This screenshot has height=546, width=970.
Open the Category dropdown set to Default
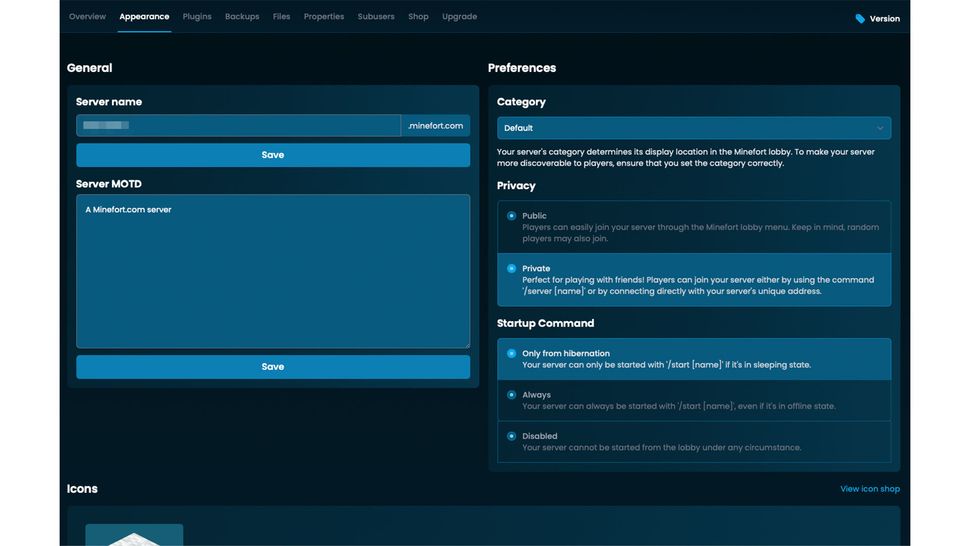(x=694, y=128)
